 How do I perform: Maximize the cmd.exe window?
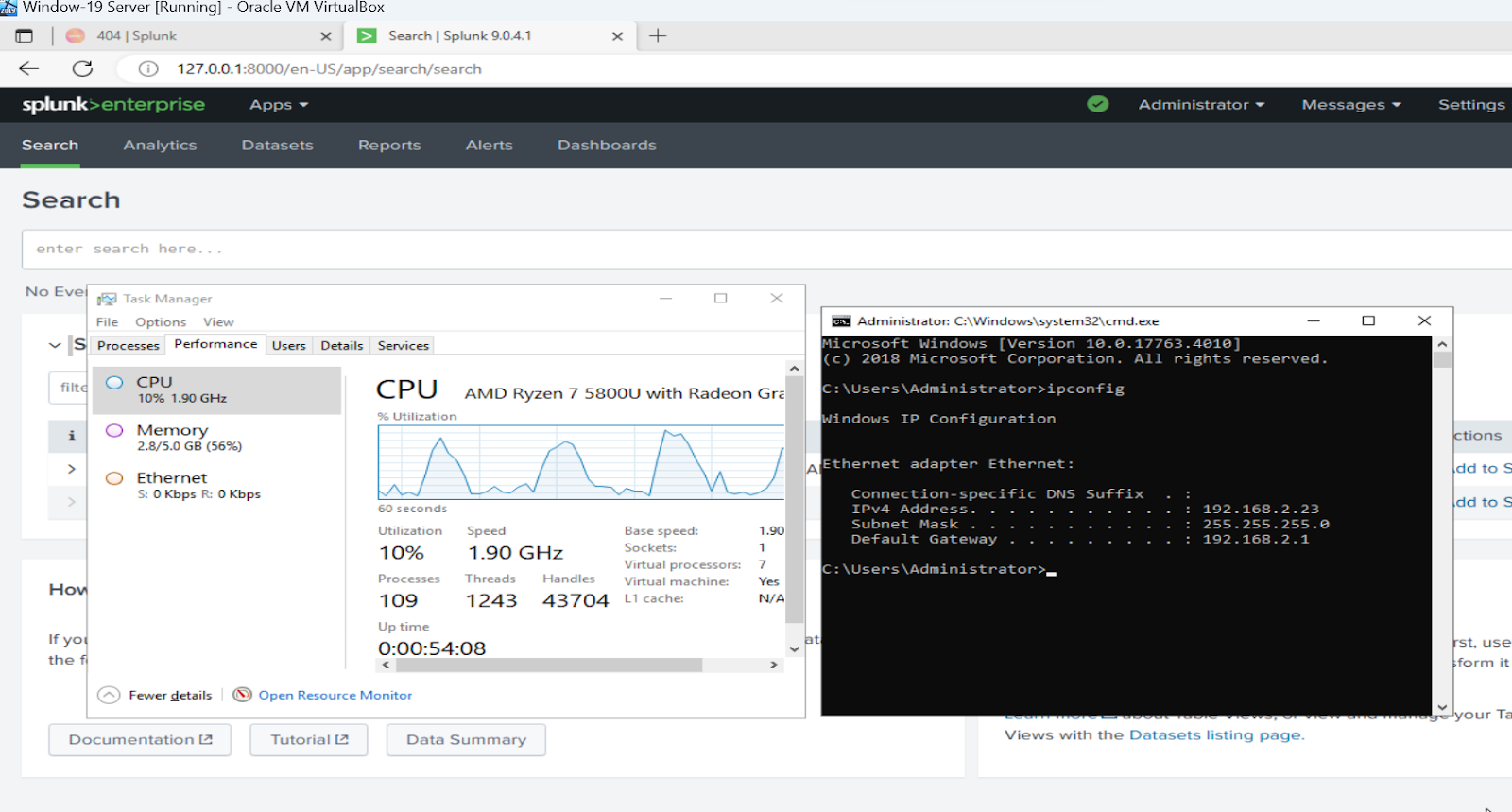coord(1368,320)
